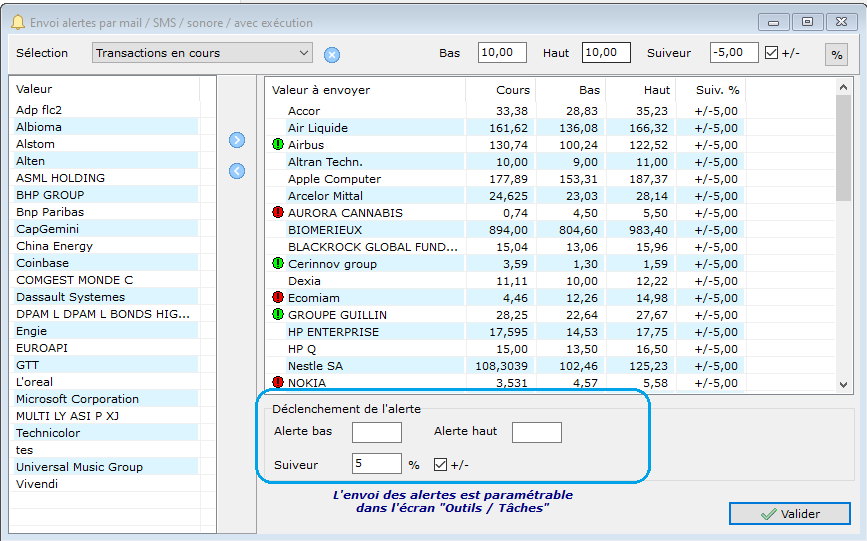Select GTT in the list
This screenshot has width=867, height=541.
(104, 365)
